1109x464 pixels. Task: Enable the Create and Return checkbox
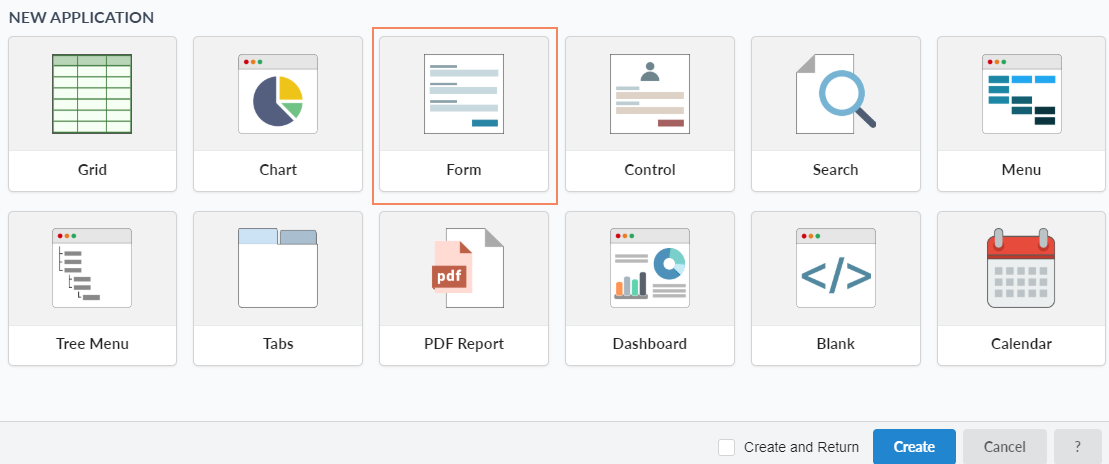pyautogui.click(x=727, y=447)
